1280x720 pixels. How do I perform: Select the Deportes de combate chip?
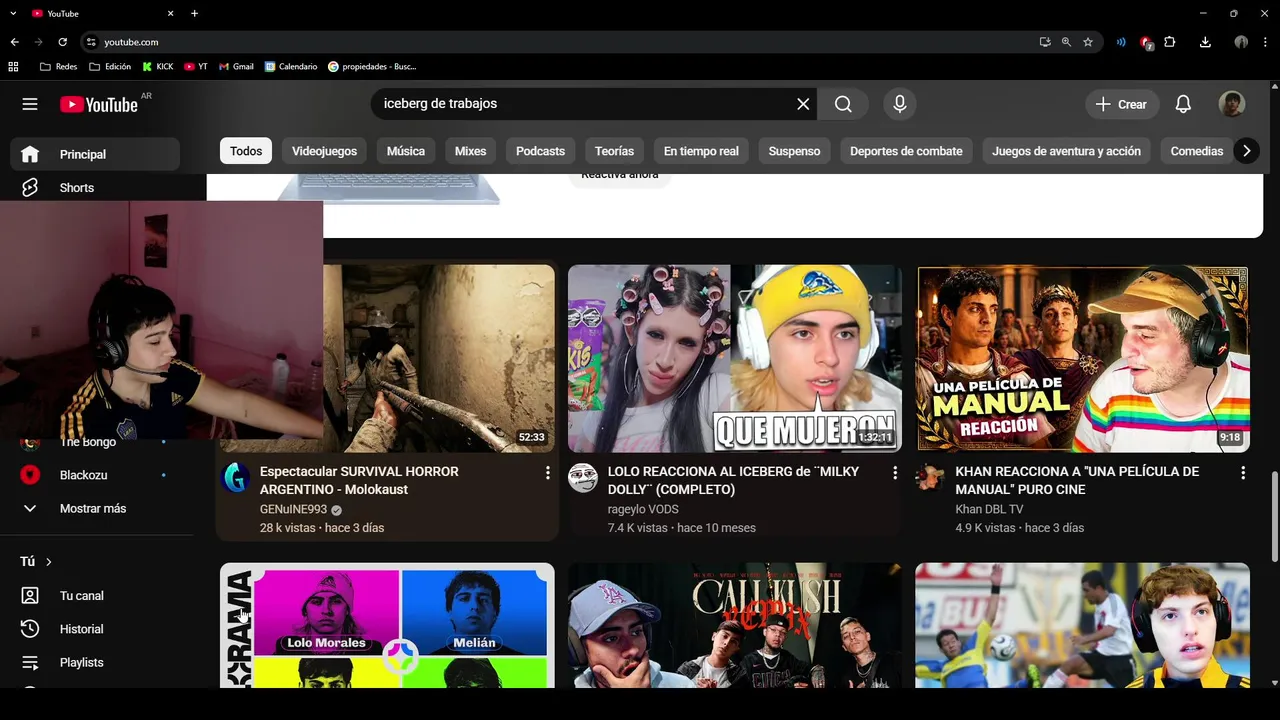coord(906,151)
